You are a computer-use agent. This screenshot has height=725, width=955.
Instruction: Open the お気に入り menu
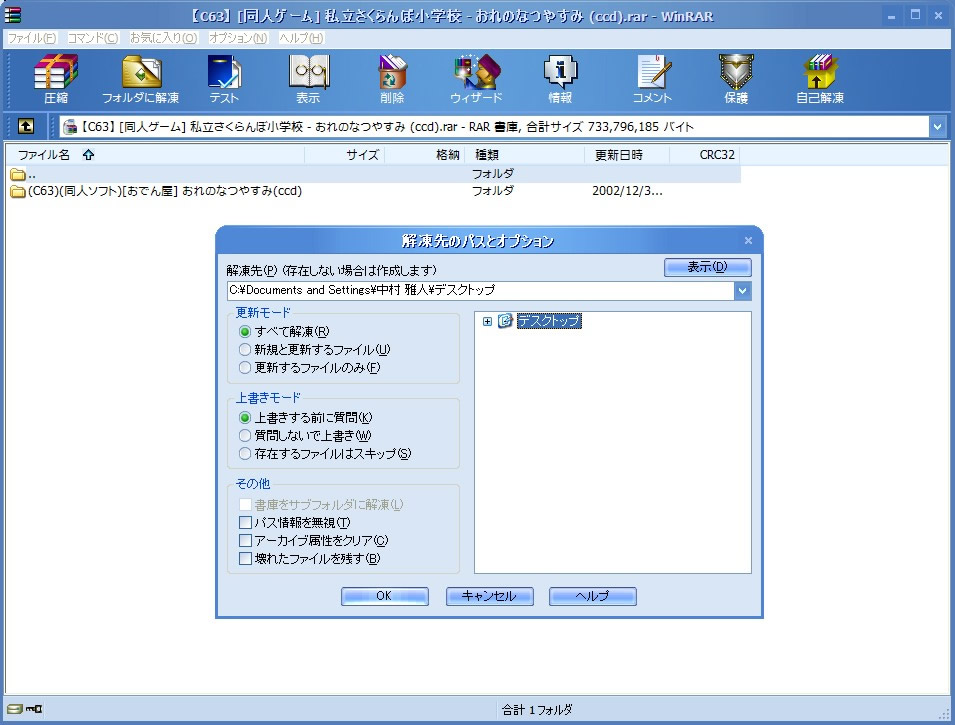click(x=163, y=38)
